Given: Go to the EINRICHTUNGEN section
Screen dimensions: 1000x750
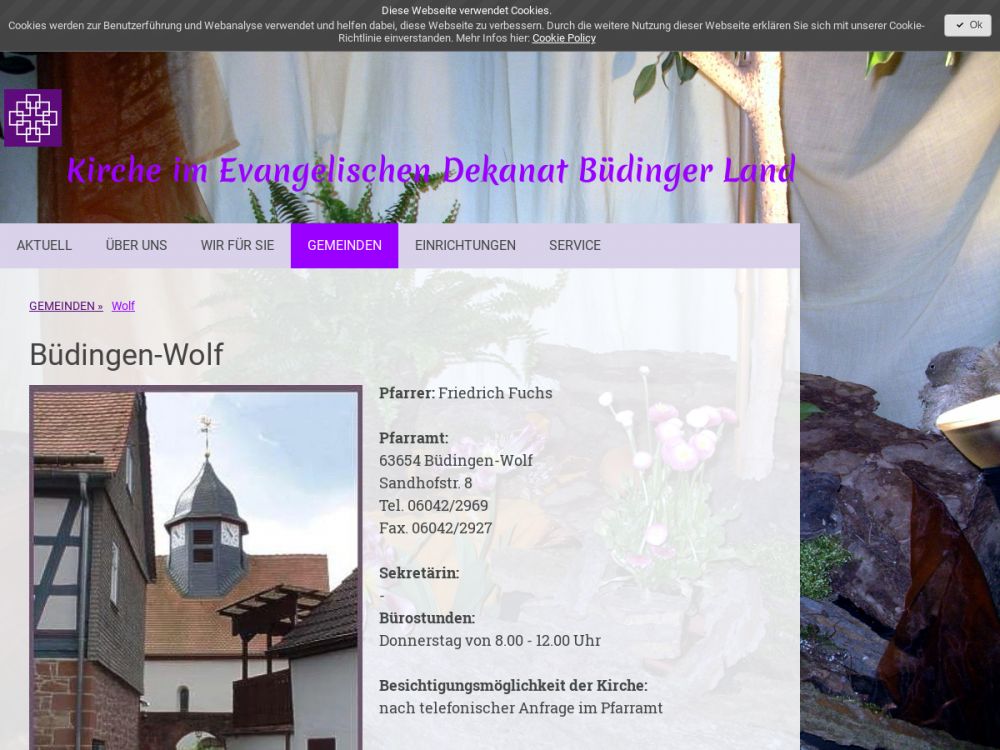Looking at the screenshot, I should [465, 245].
